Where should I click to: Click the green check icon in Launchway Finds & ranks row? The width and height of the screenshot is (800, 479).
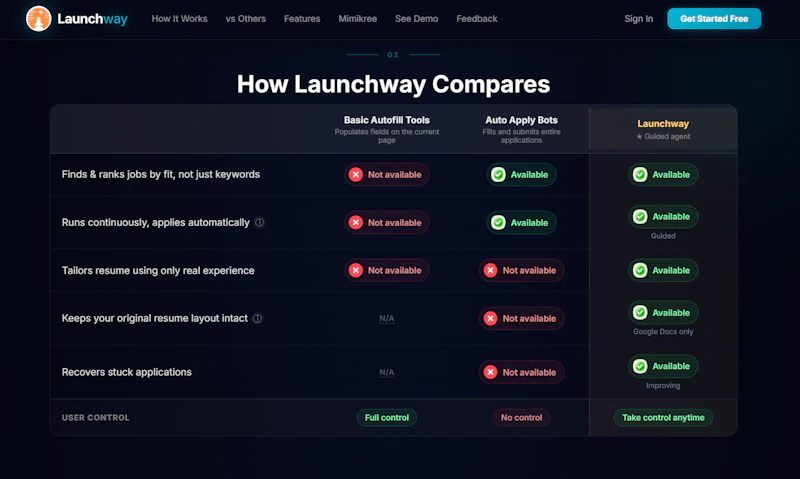coord(640,174)
